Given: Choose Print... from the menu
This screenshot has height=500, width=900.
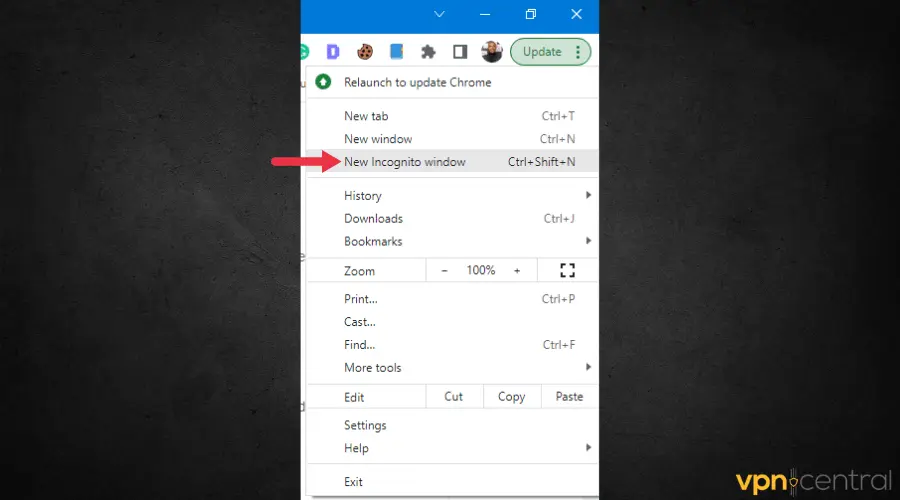Looking at the screenshot, I should pos(452,299).
